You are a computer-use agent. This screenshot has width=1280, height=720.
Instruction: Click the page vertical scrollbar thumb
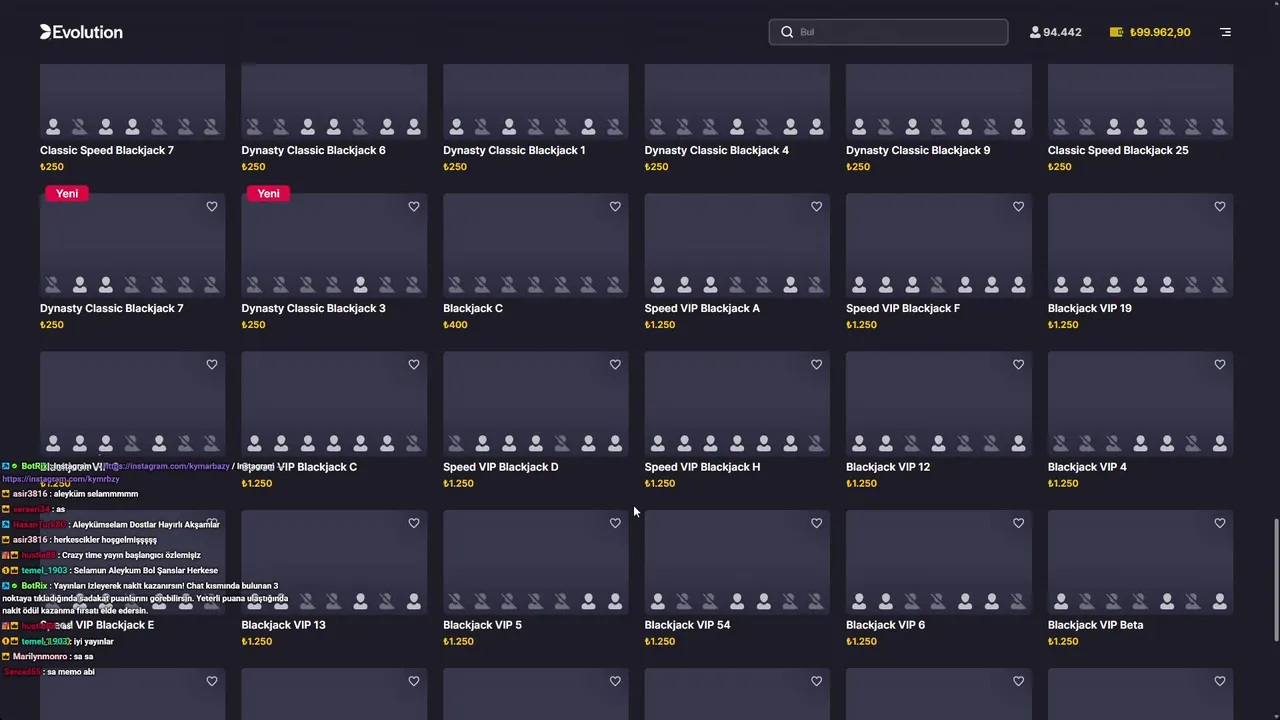pyautogui.click(x=1276, y=581)
